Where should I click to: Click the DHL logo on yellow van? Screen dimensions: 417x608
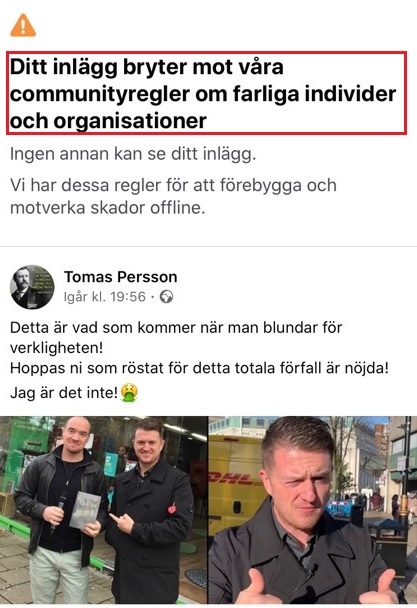[x=231, y=479]
